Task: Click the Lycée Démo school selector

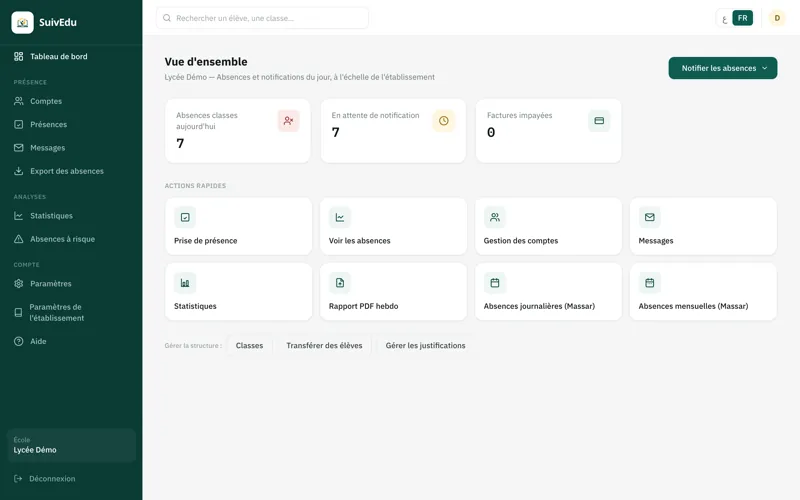Action: [x=71, y=445]
